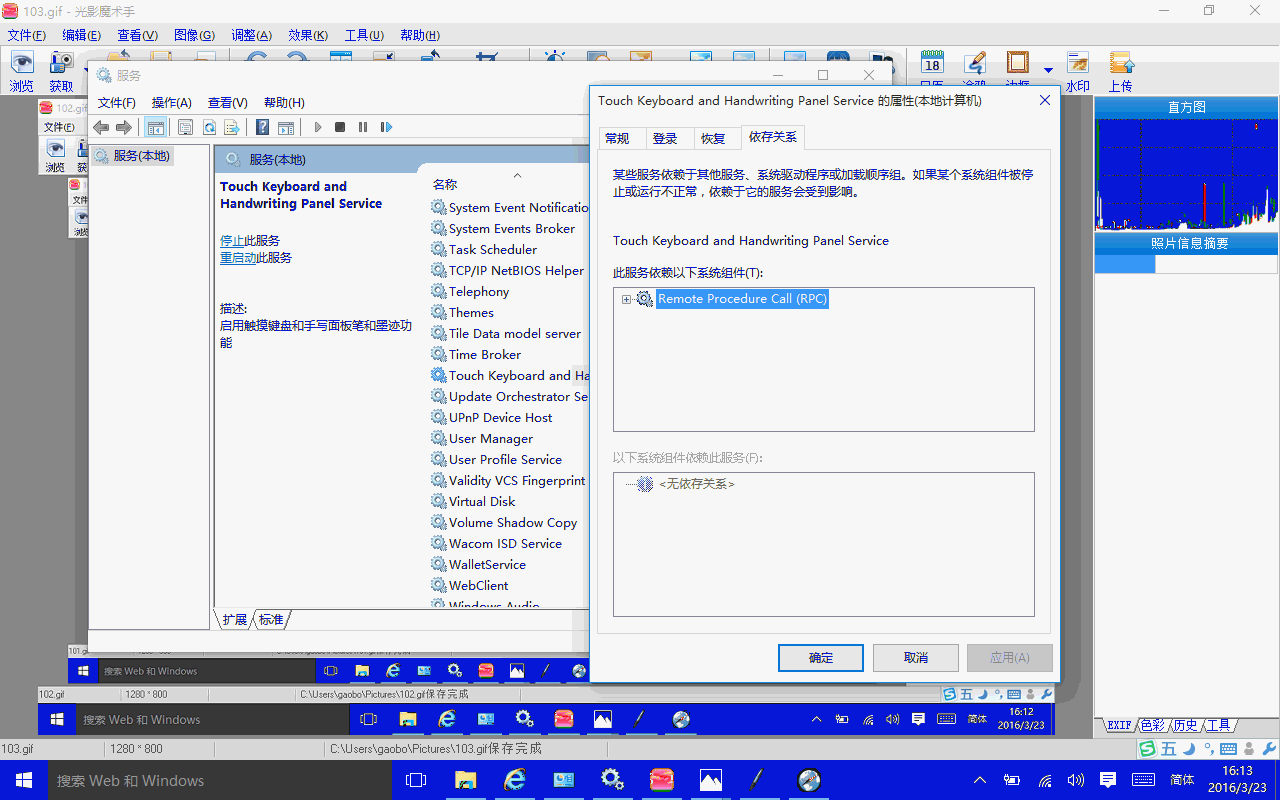This screenshot has width=1280, height=800.
Task: Click 重启动 link to restart service
Action: (238, 258)
